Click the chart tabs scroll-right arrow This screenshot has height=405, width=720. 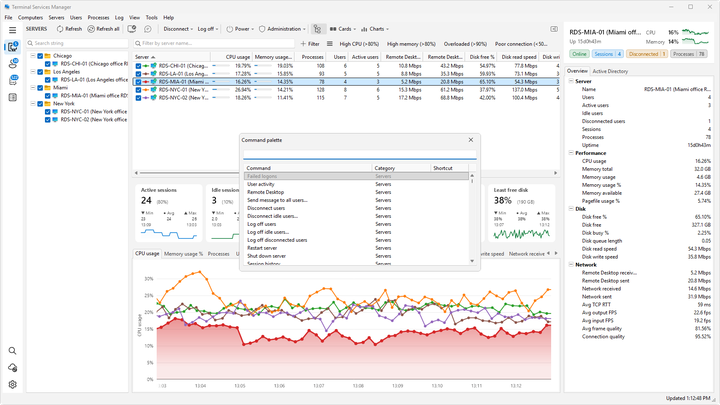556,253
